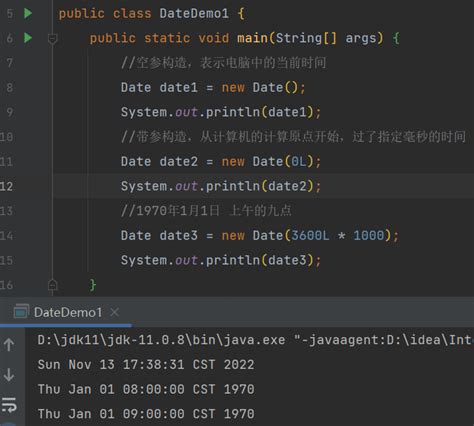Click the String[] args parameter

326,38
